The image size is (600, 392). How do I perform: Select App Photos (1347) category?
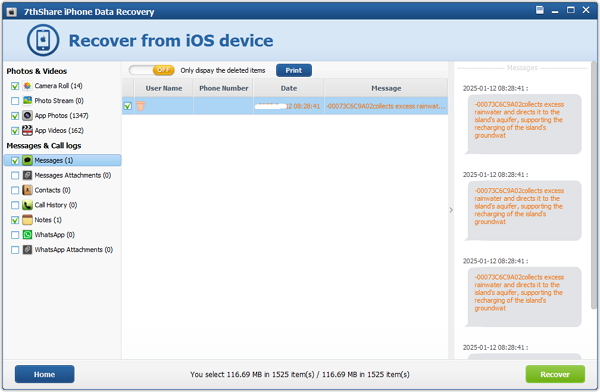[61, 116]
